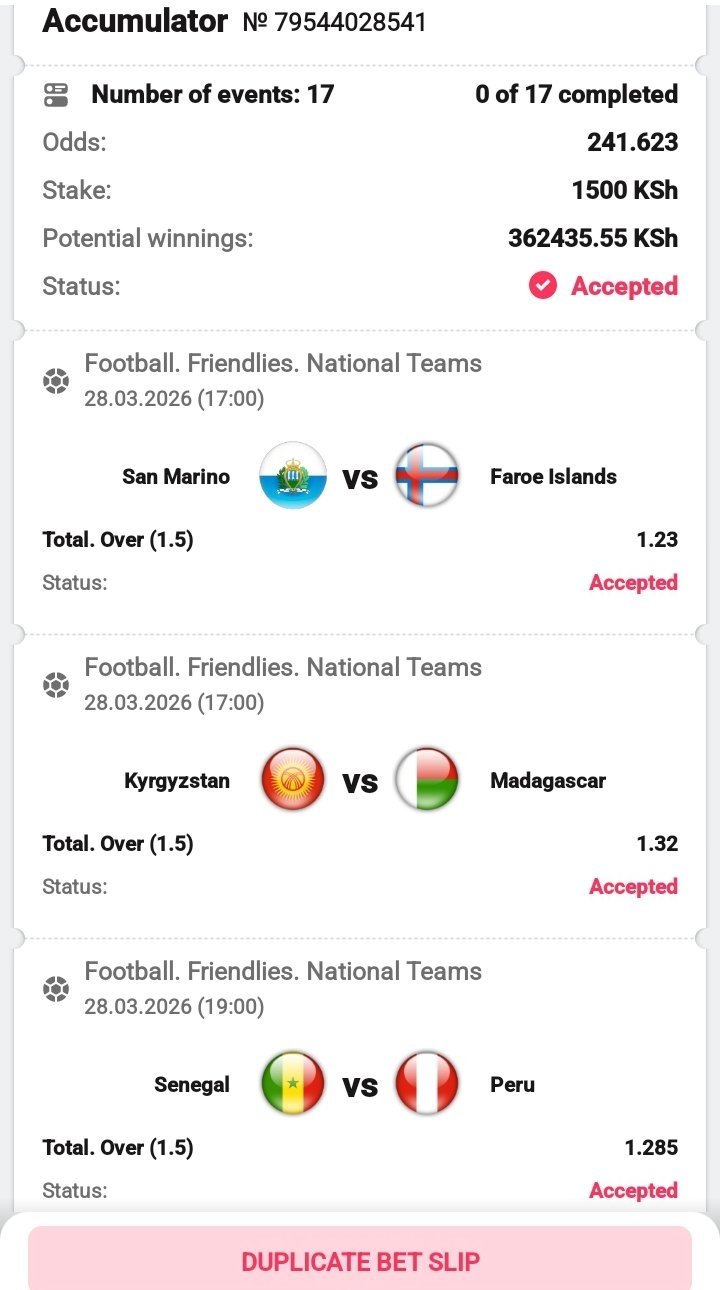Click the Peru team name
The width and height of the screenshot is (720, 1290).
[512, 1085]
